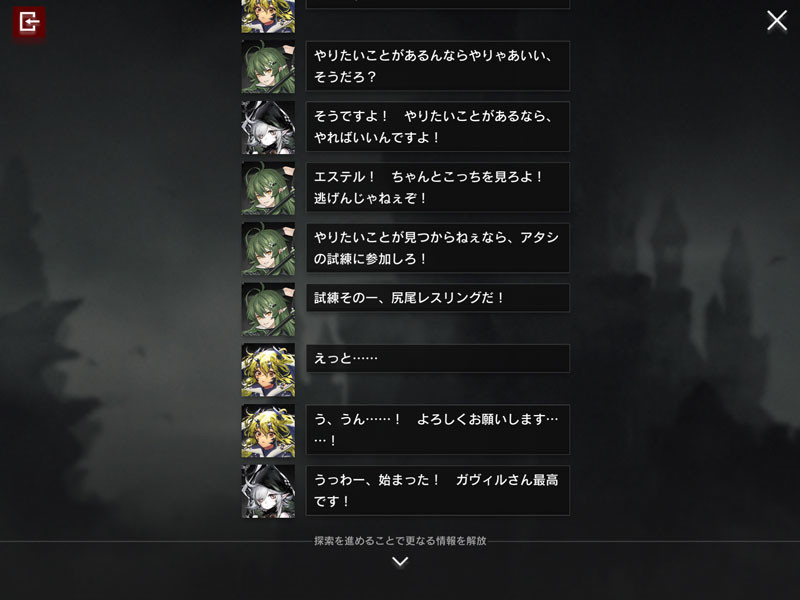Screen dimensions: 800x600
Task: Select the えっと…… dialogue bubble
Action: [x=438, y=359]
